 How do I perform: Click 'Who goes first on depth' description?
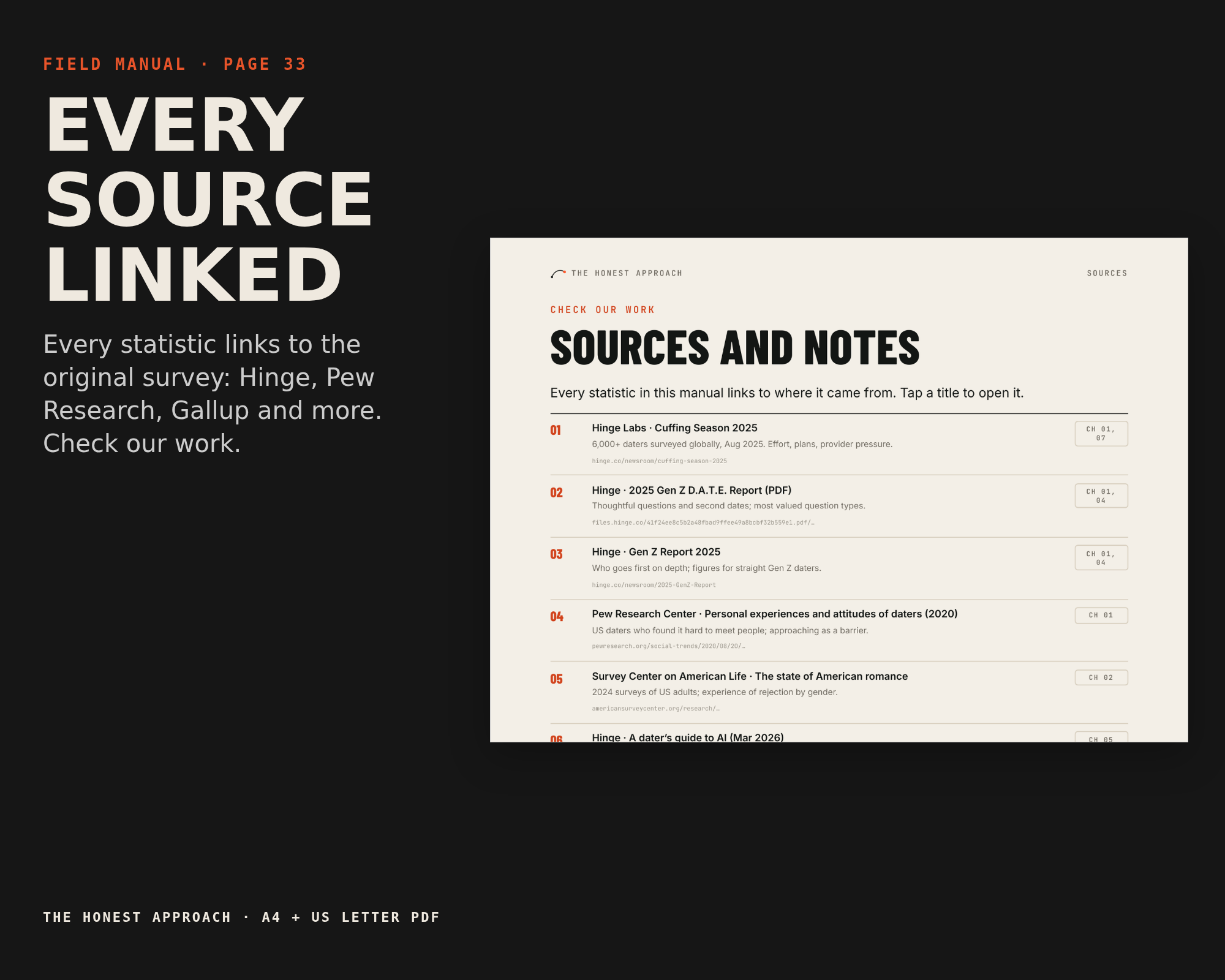tap(706, 568)
